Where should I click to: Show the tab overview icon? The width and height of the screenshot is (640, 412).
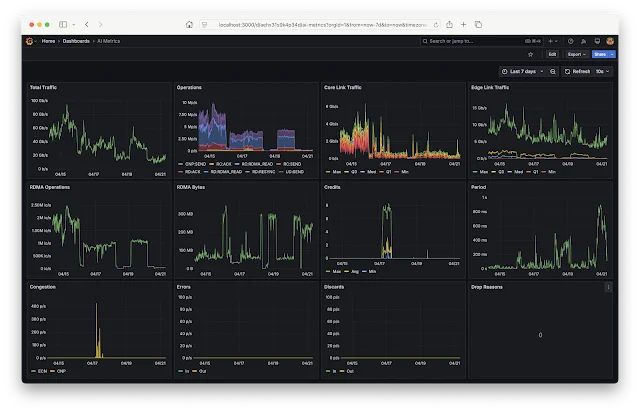pos(478,24)
